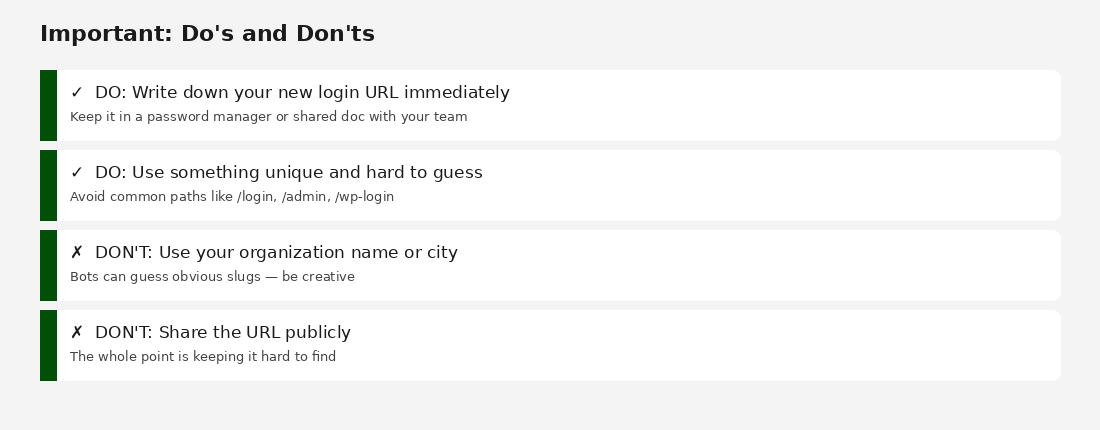The width and height of the screenshot is (1100, 430).
Task: Click the '/wp-login' path text
Action: [x=364, y=197]
